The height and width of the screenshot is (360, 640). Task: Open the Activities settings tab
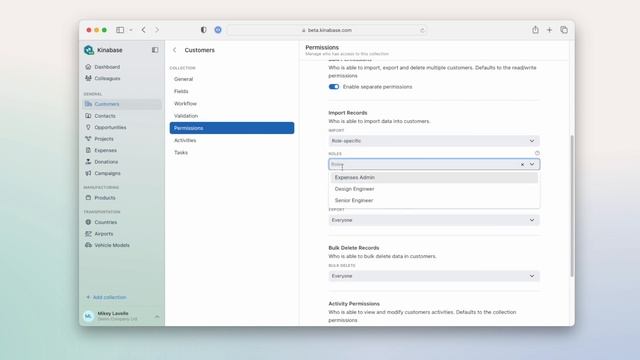pos(232,140)
